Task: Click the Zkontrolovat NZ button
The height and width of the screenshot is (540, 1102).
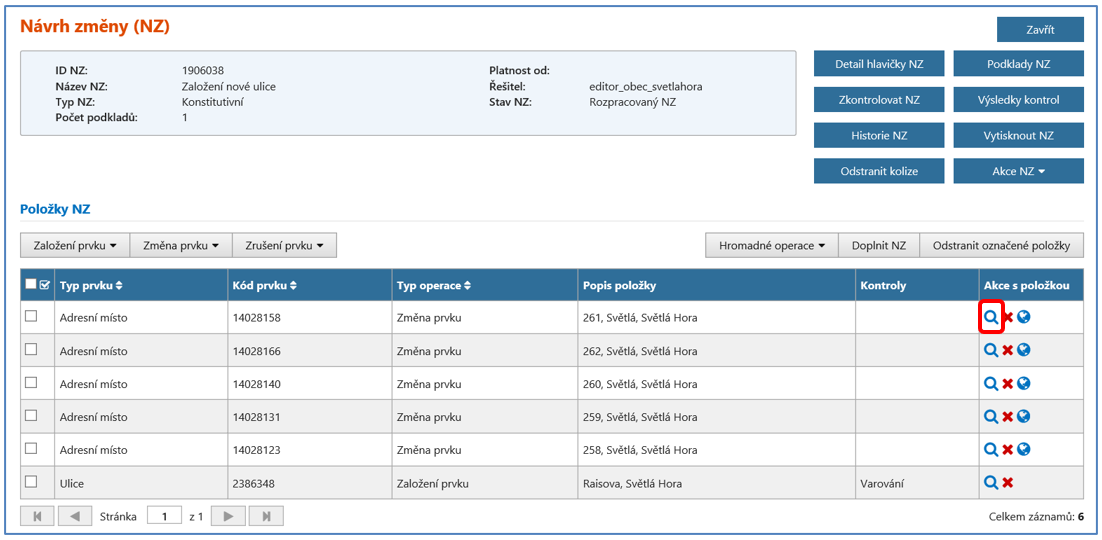Action: click(x=879, y=100)
